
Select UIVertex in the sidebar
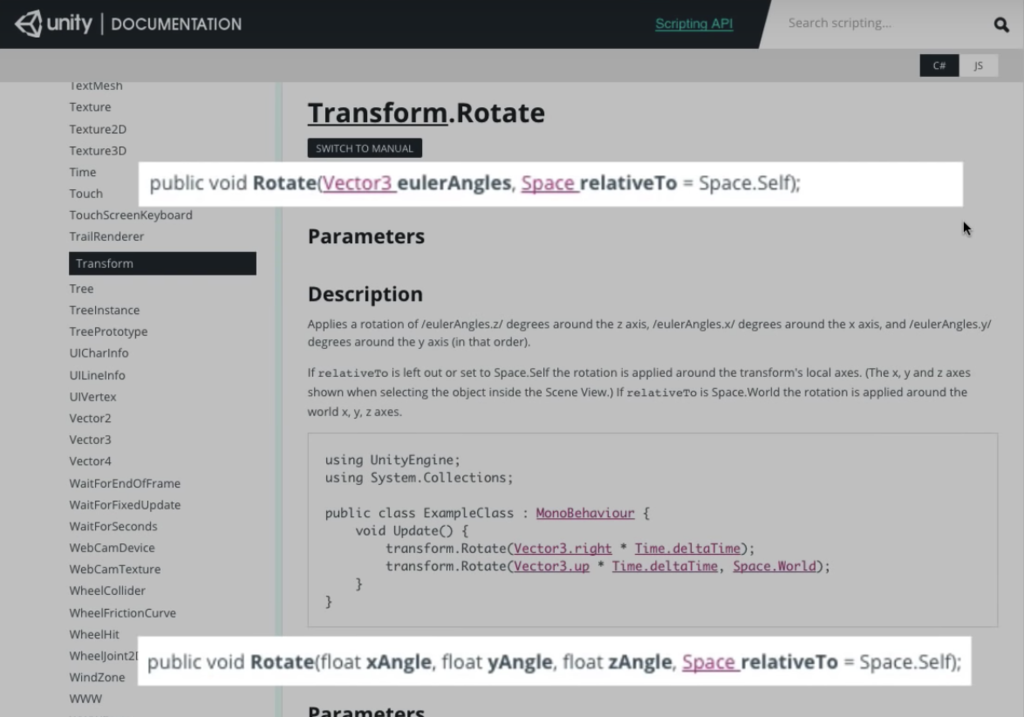tap(93, 397)
